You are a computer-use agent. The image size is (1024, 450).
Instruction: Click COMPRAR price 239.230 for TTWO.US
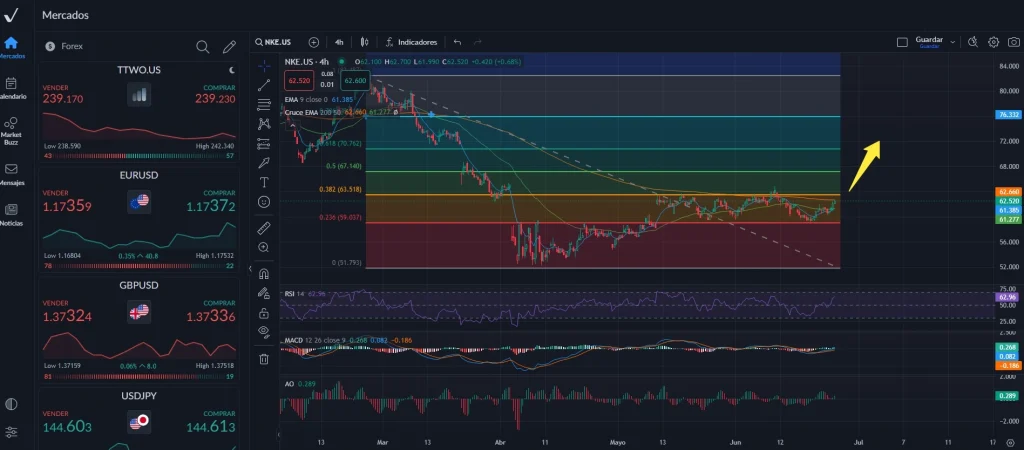(215, 99)
